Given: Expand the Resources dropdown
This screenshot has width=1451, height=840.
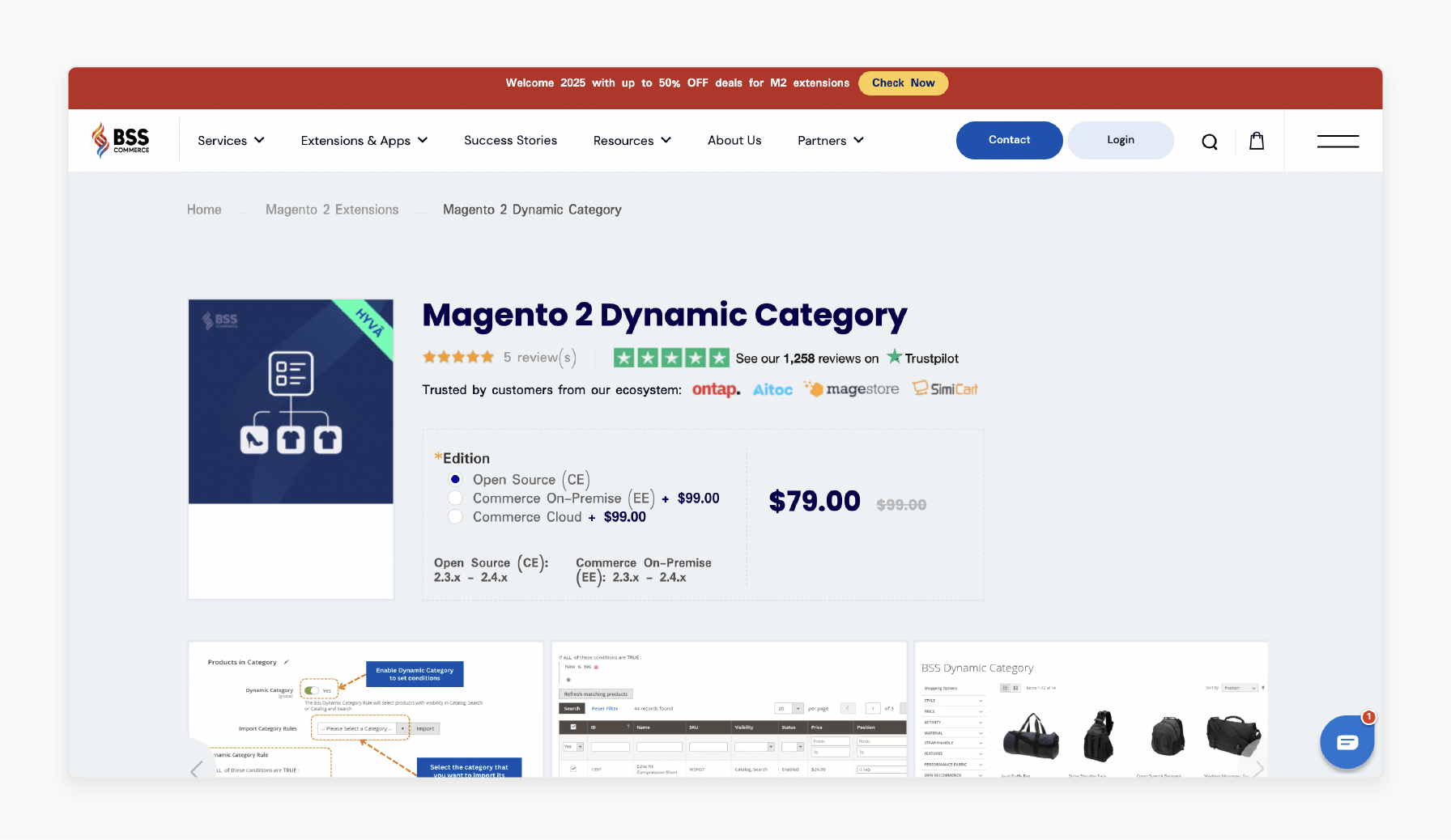Looking at the screenshot, I should click(x=632, y=140).
